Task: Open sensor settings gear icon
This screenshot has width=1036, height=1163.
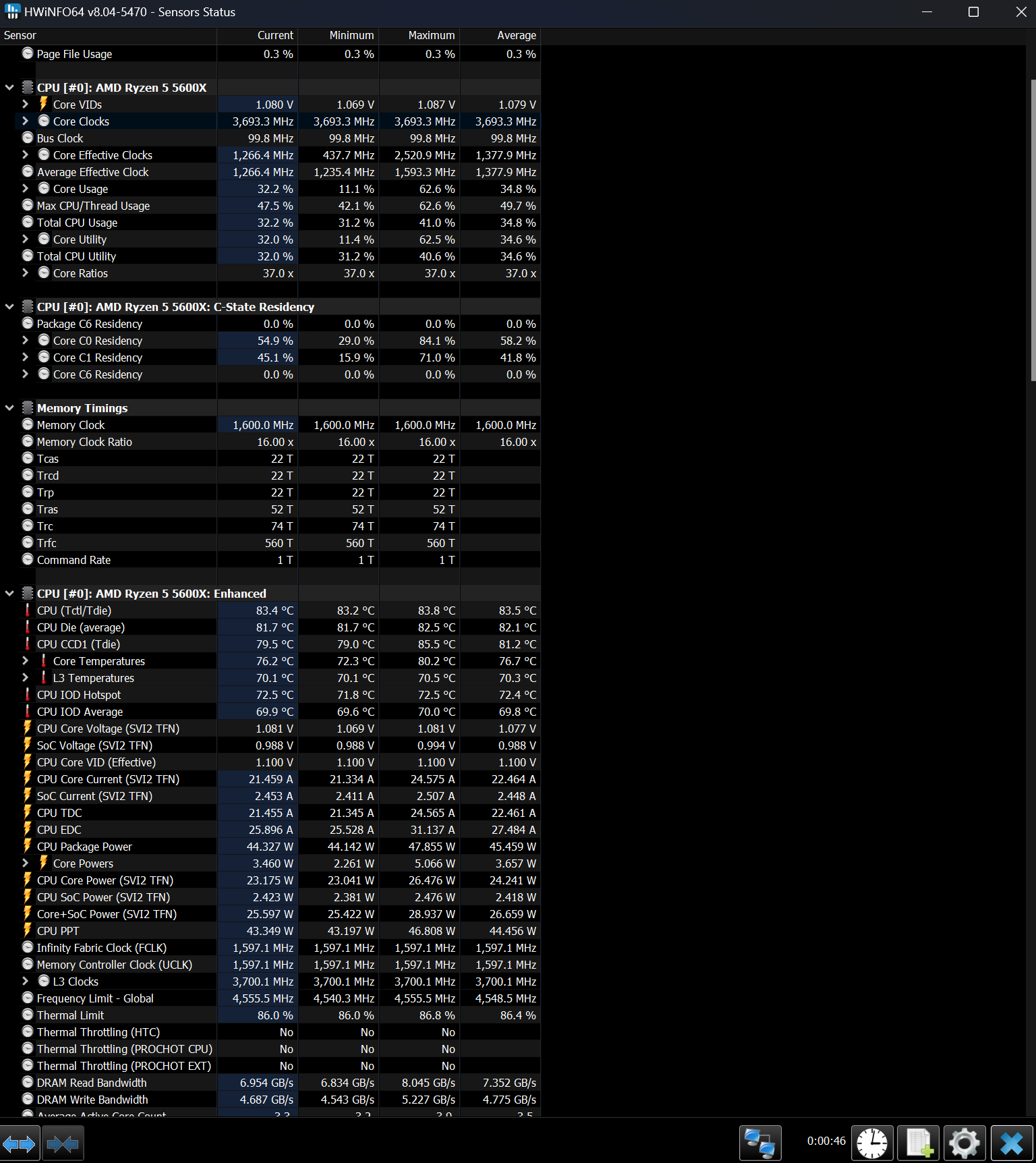Action: (965, 1143)
